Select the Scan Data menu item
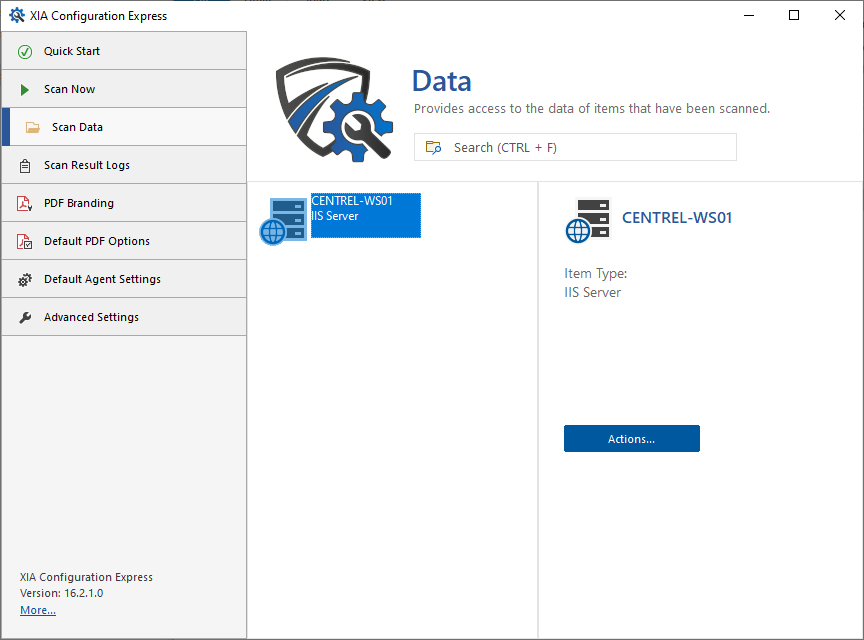Image resolution: width=864 pixels, height=640 pixels. (124, 127)
